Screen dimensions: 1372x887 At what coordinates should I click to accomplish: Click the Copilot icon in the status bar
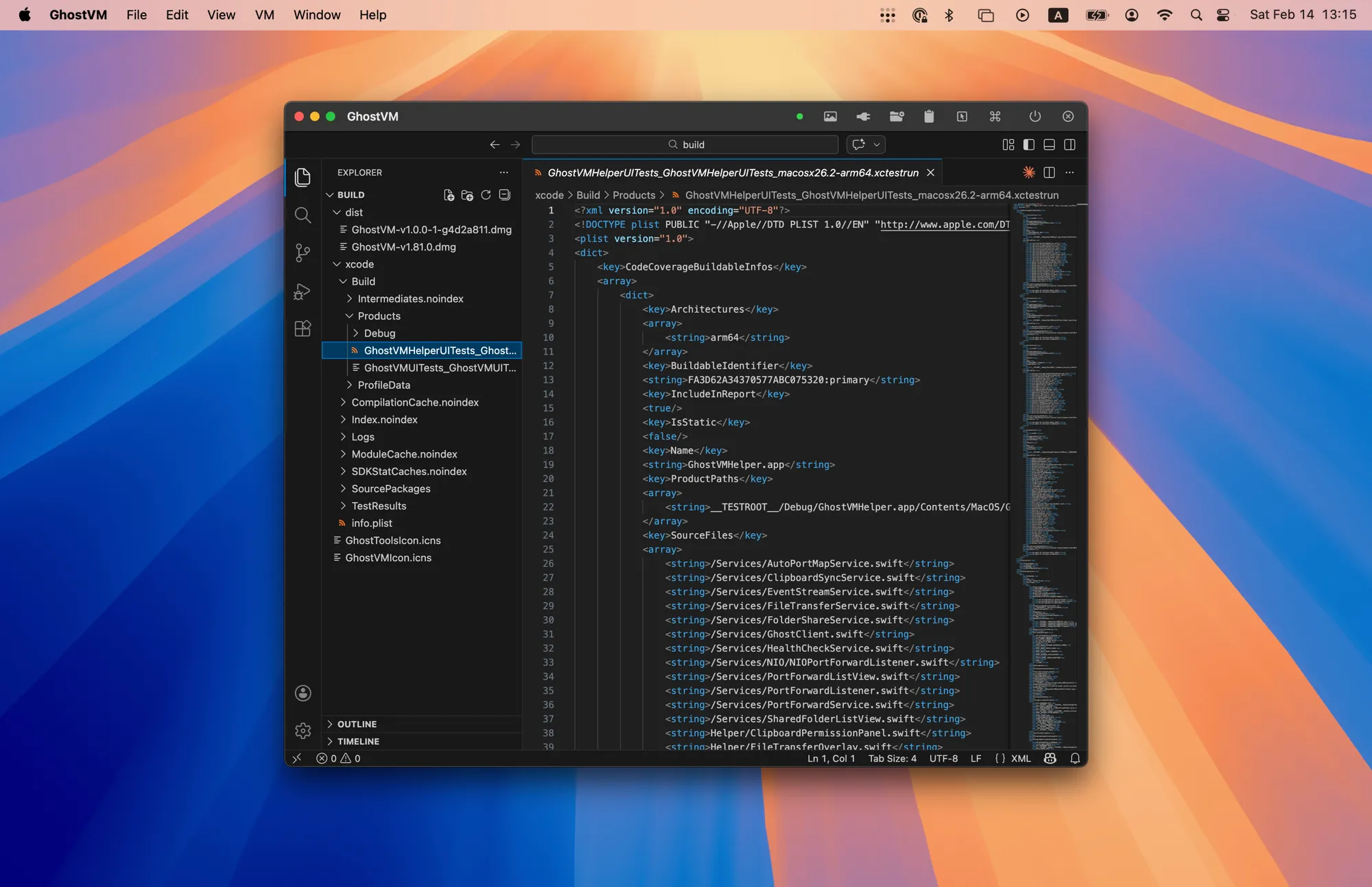(1050, 758)
